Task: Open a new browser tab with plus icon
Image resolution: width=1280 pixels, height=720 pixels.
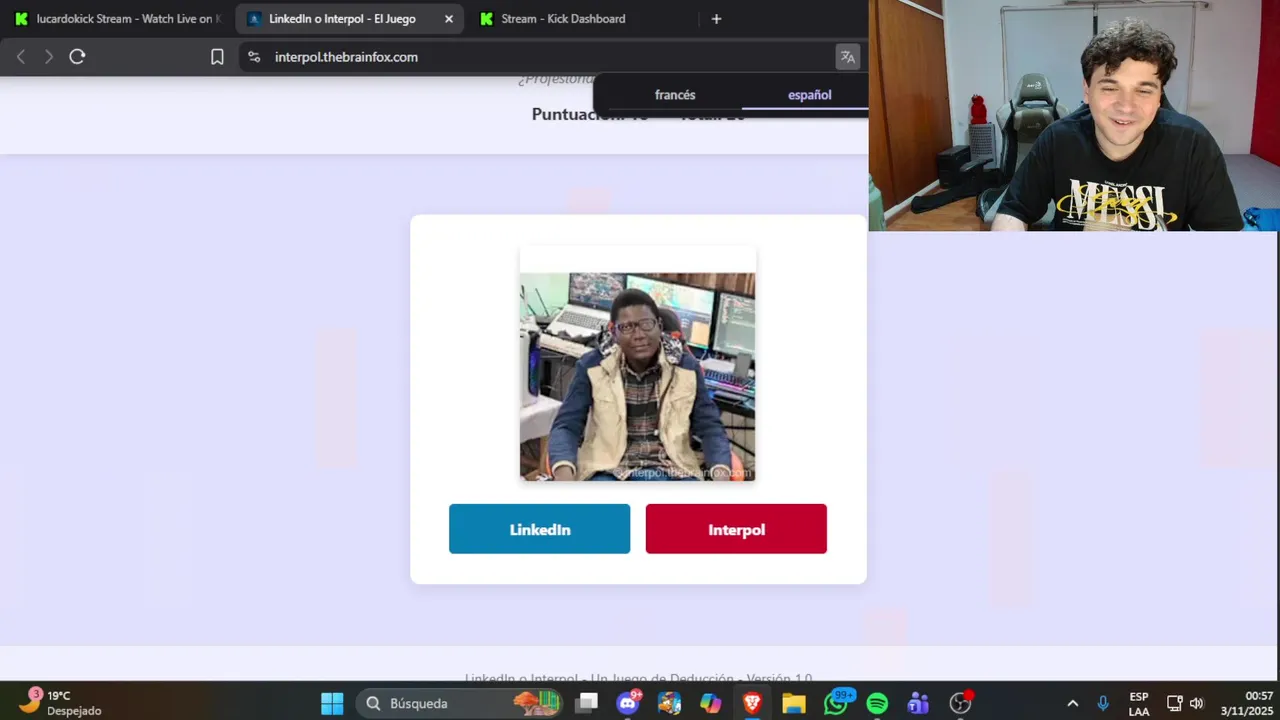Action: [x=716, y=19]
